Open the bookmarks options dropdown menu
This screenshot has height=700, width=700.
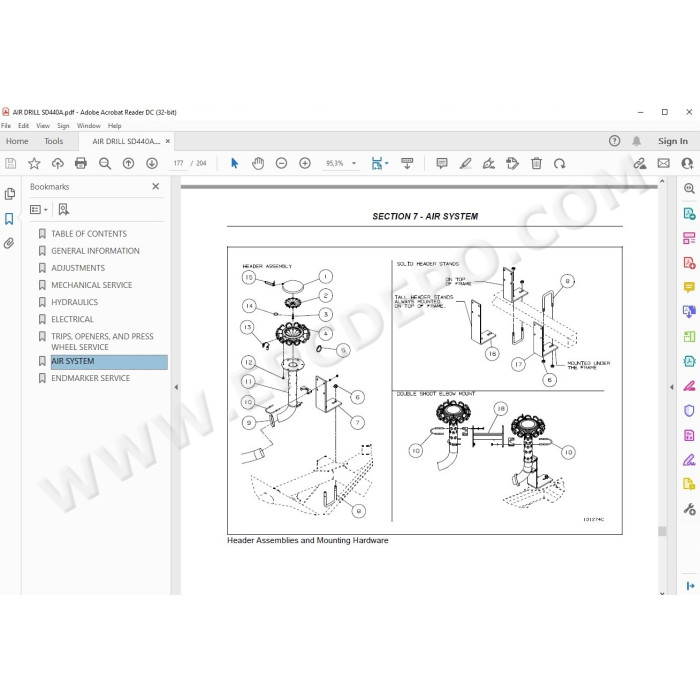coord(39,209)
